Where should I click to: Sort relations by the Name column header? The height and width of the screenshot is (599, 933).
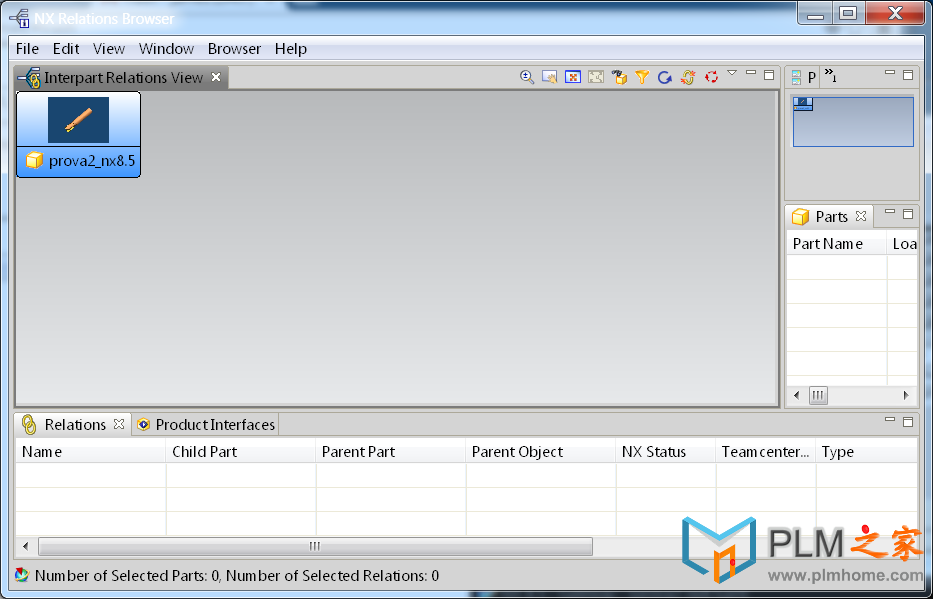coord(90,452)
